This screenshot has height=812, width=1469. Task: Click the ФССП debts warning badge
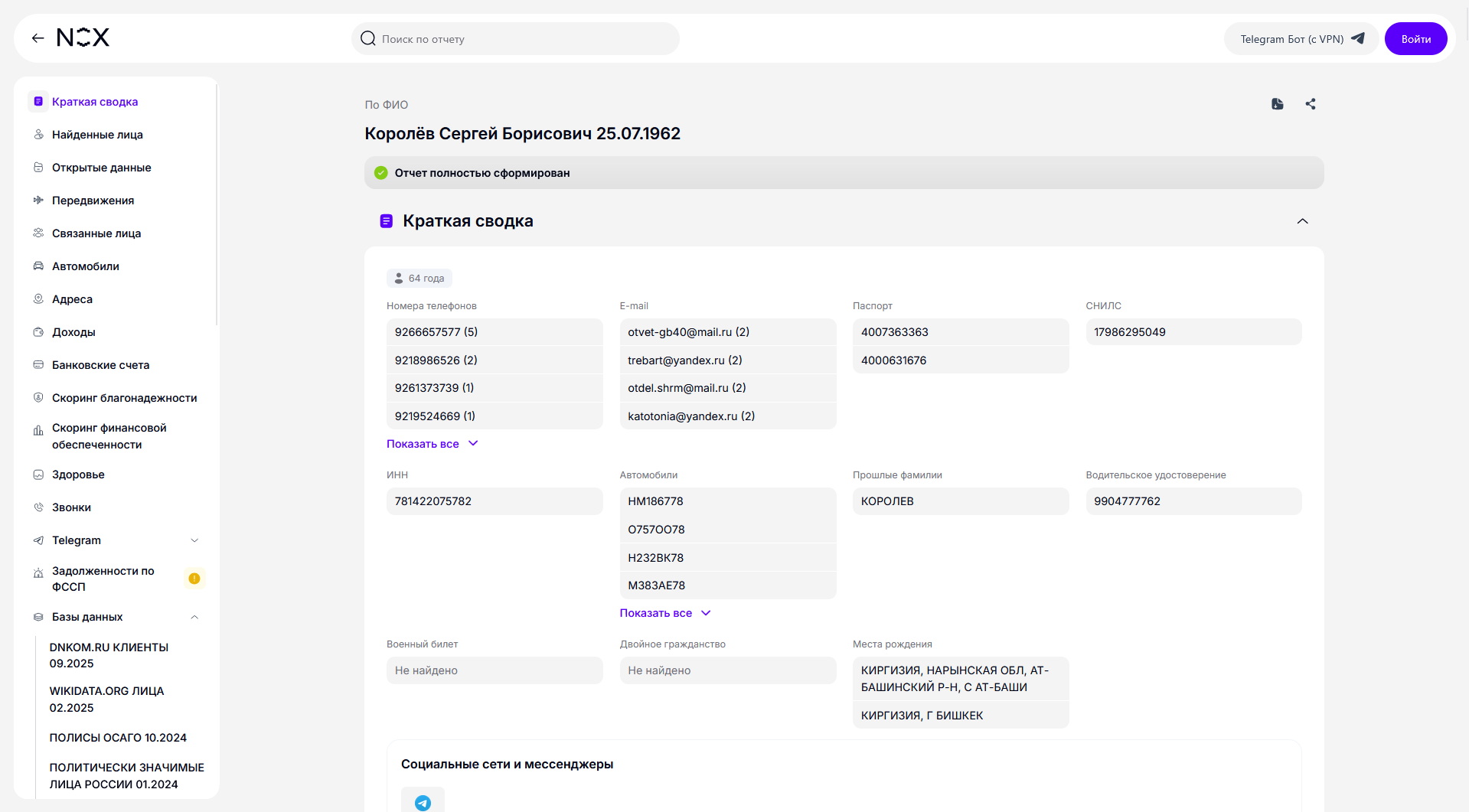click(194, 579)
